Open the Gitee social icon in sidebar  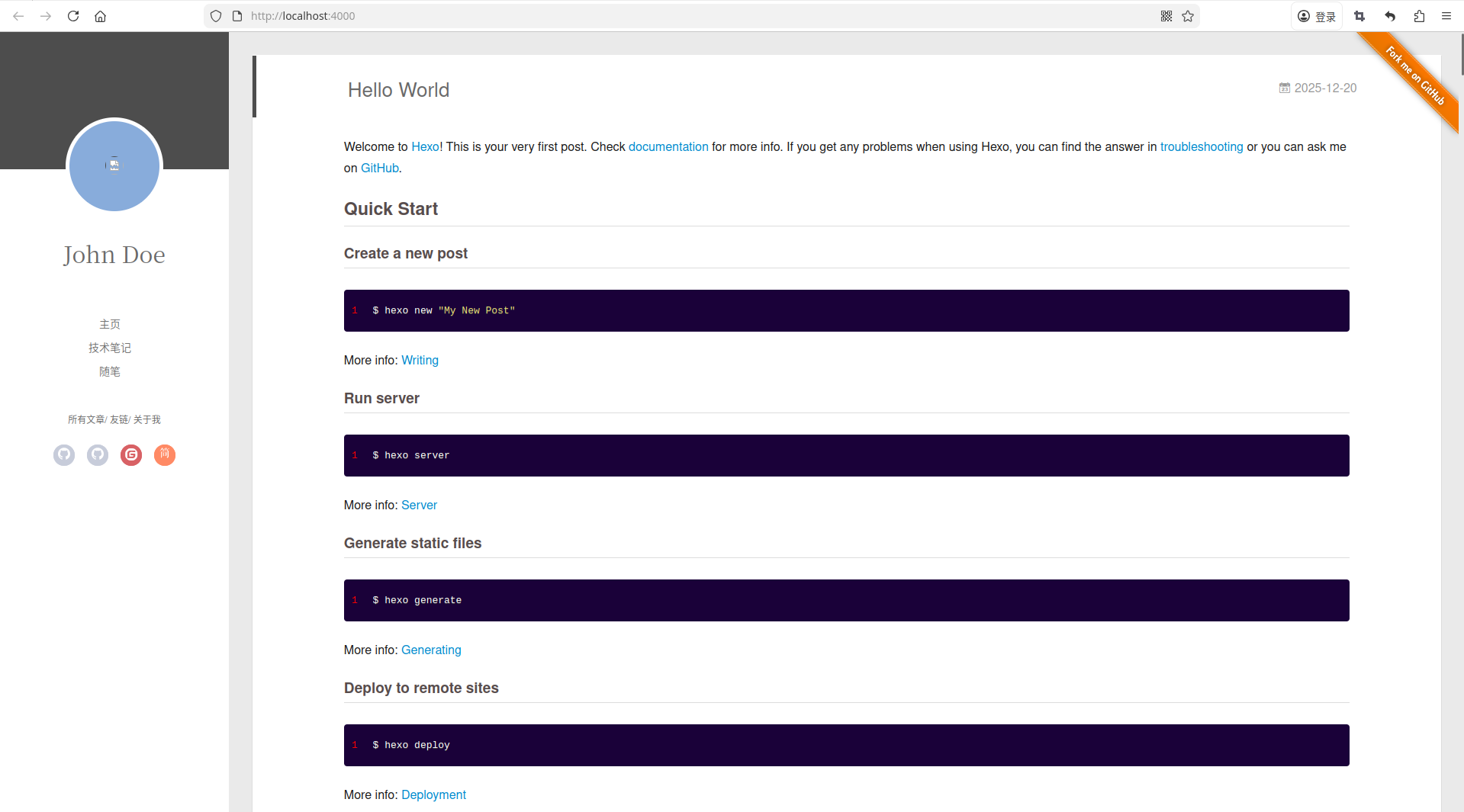131,455
